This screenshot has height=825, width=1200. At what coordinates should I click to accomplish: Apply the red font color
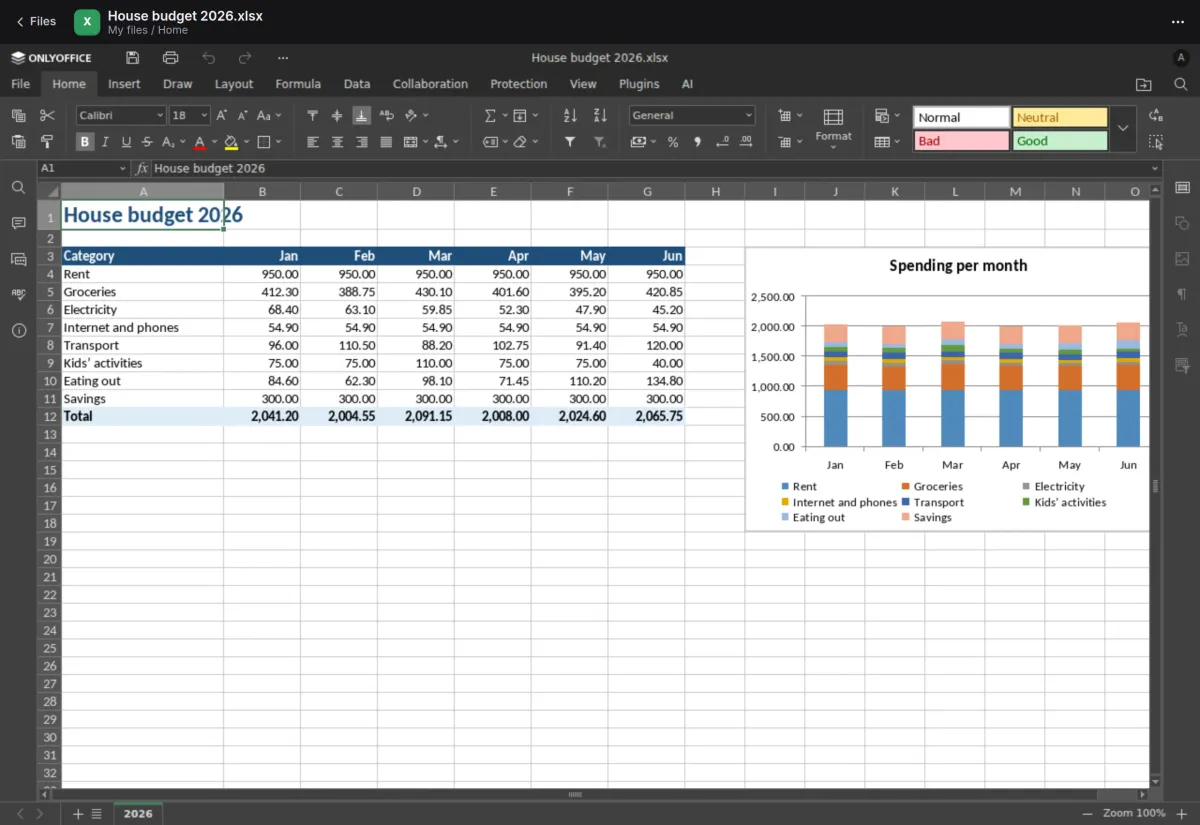(x=199, y=142)
